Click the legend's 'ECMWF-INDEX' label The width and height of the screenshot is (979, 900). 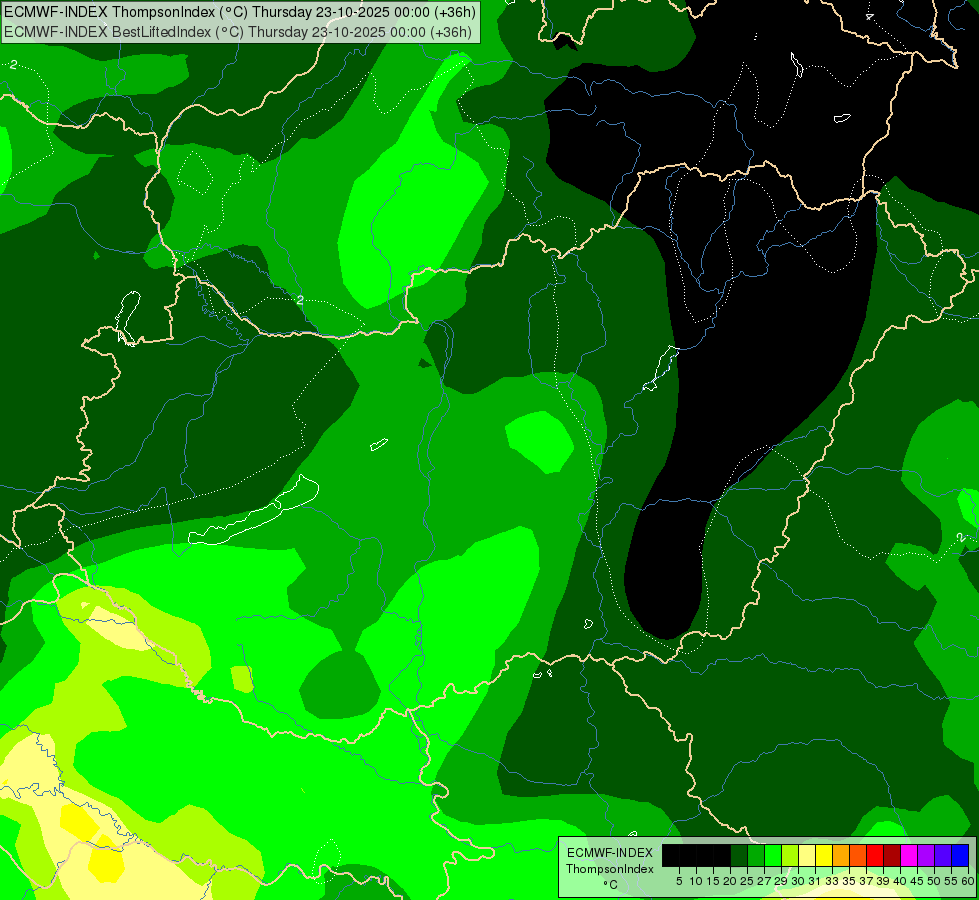coord(610,853)
